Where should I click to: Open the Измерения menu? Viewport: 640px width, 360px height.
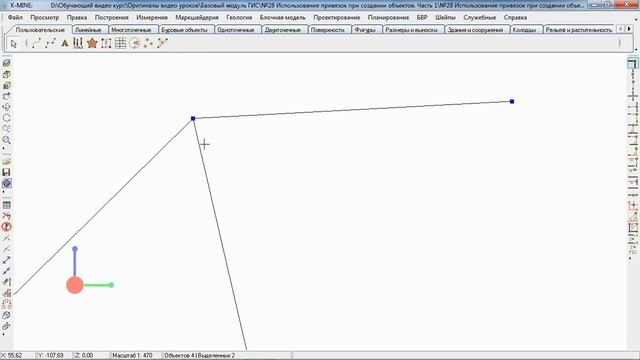coord(152,18)
